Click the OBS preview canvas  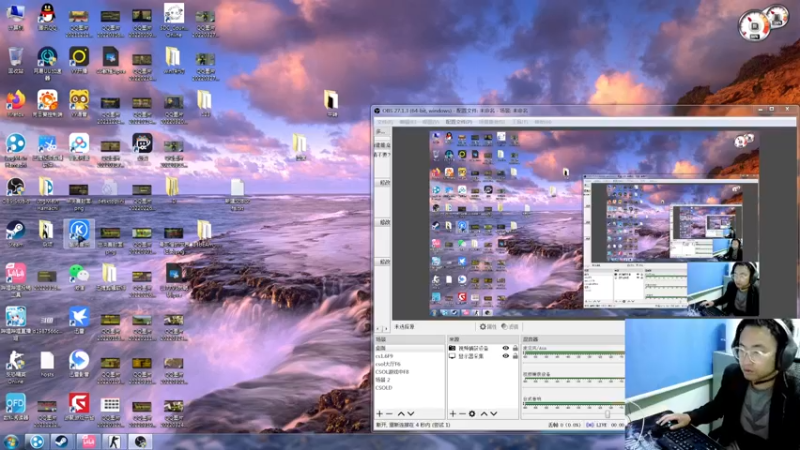(x=594, y=223)
